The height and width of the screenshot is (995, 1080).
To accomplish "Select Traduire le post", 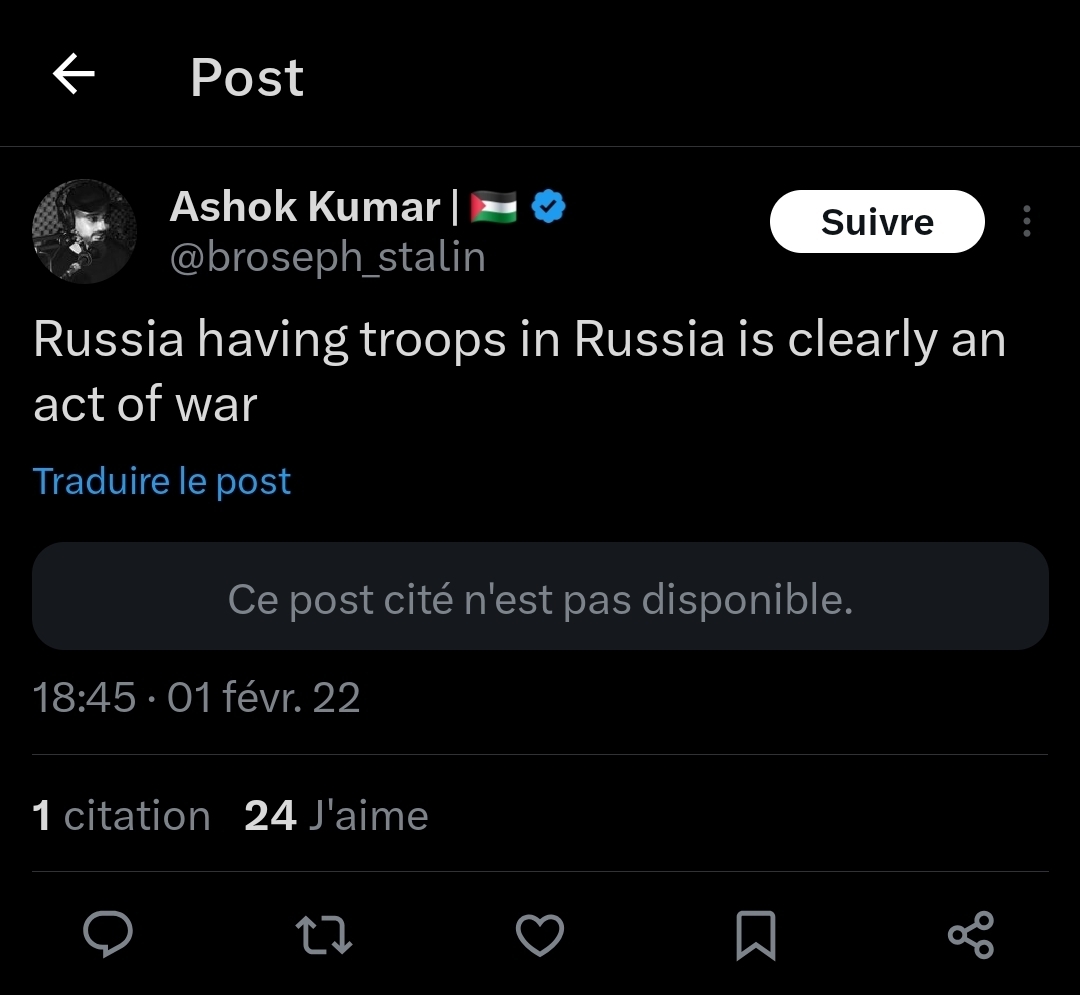I will click(x=162, y=481).
